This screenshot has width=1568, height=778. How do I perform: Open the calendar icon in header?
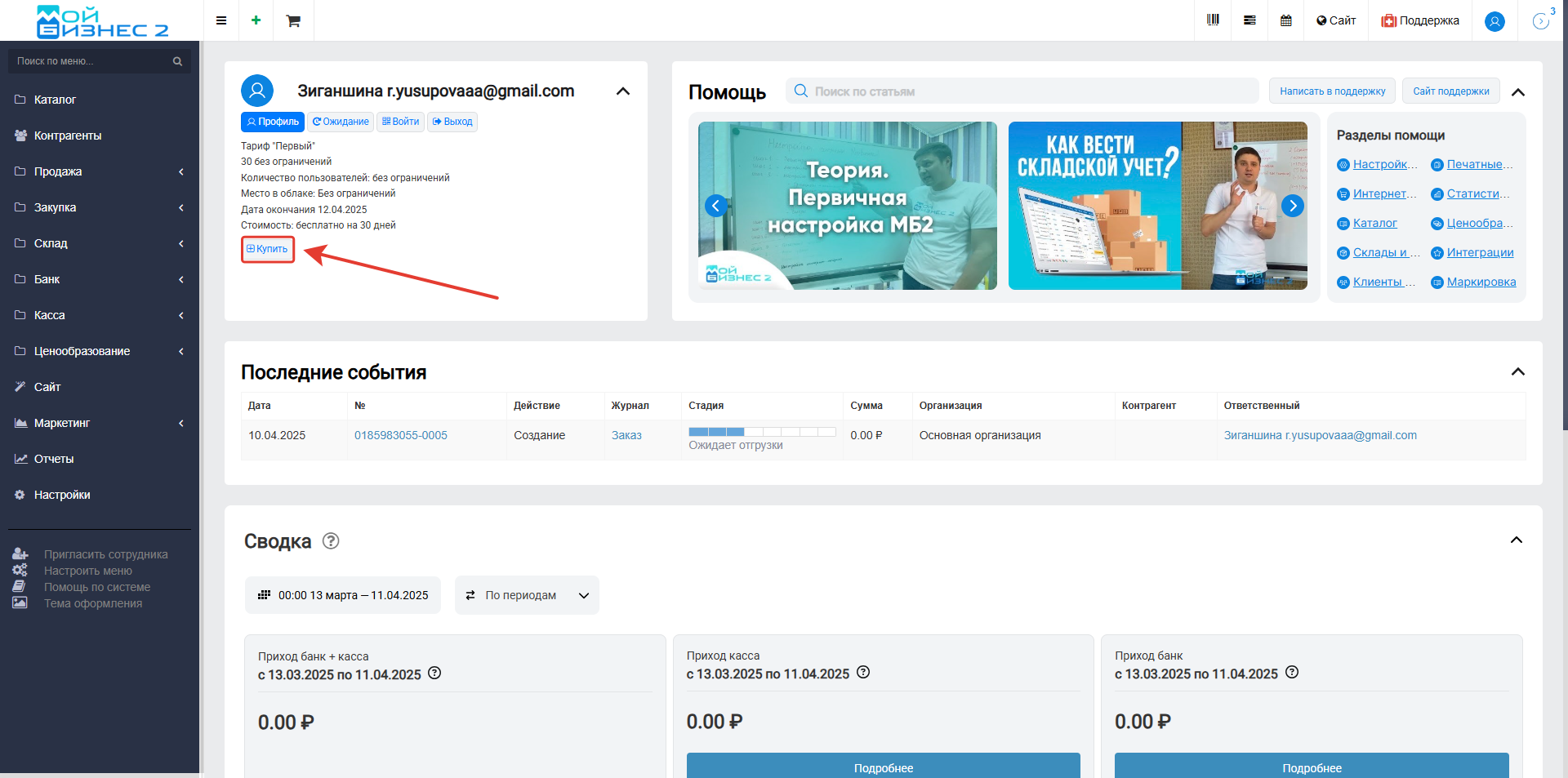point(1286,20)
